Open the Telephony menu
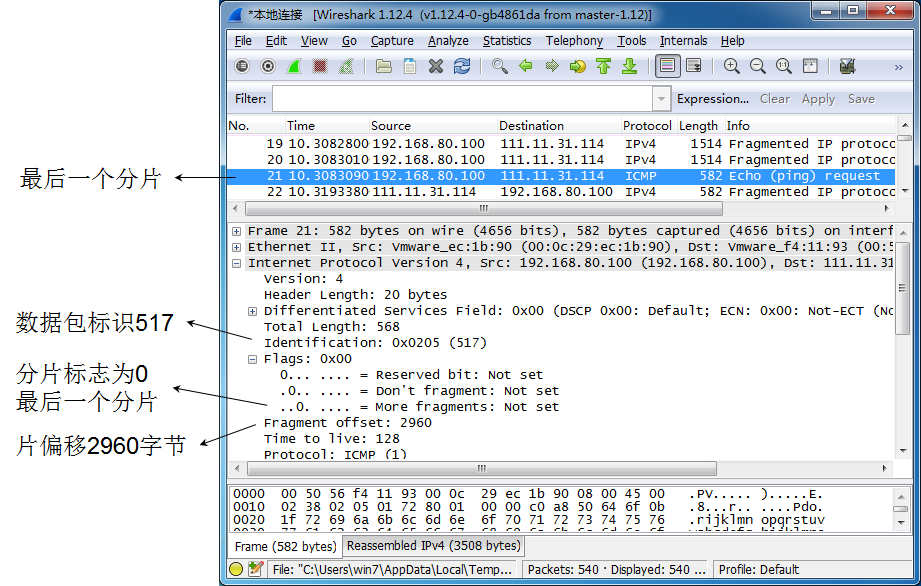Screen dimensions: 921x586 click(x=574, y=41)
